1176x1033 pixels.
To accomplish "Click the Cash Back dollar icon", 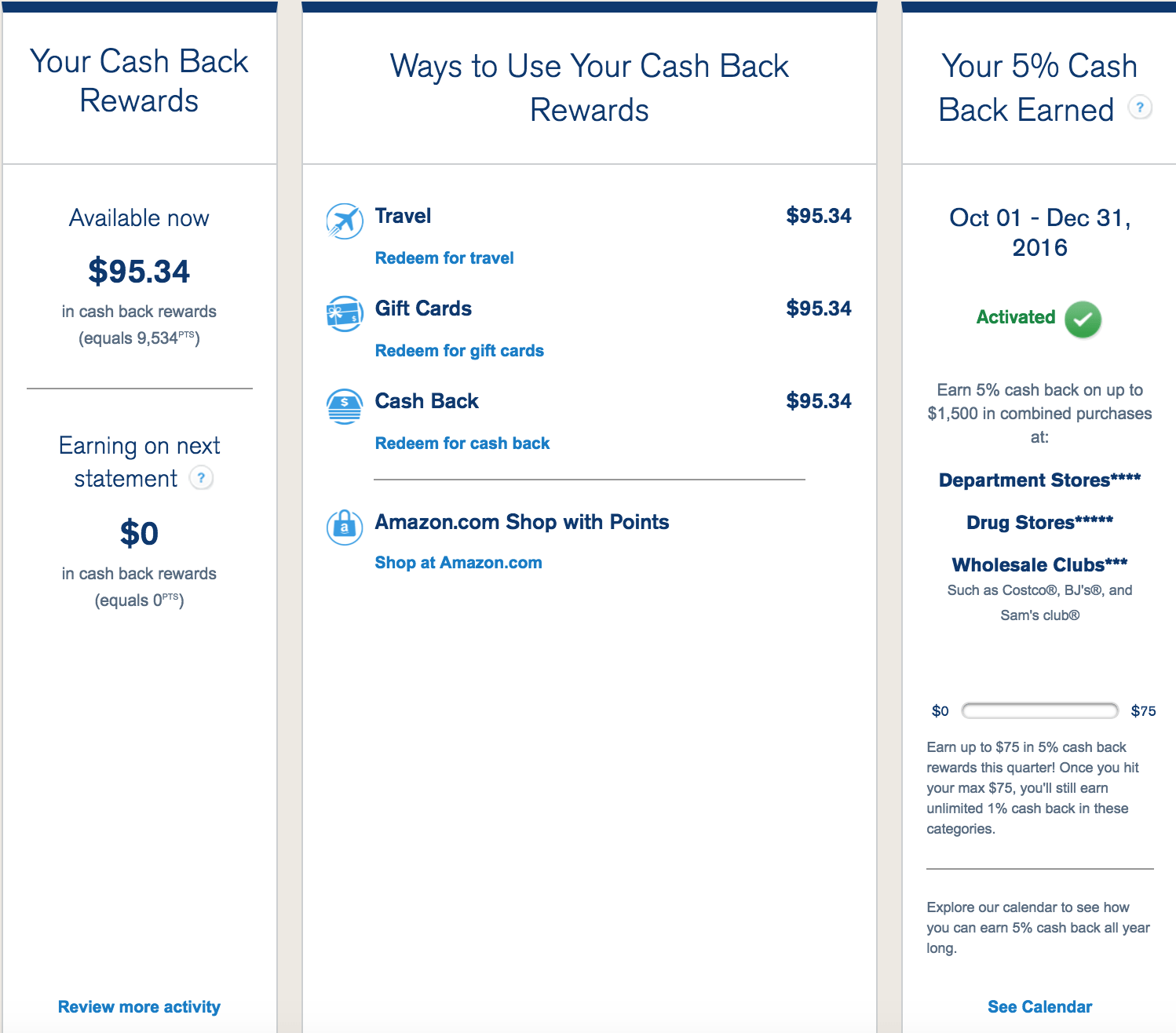I will 345,407.
